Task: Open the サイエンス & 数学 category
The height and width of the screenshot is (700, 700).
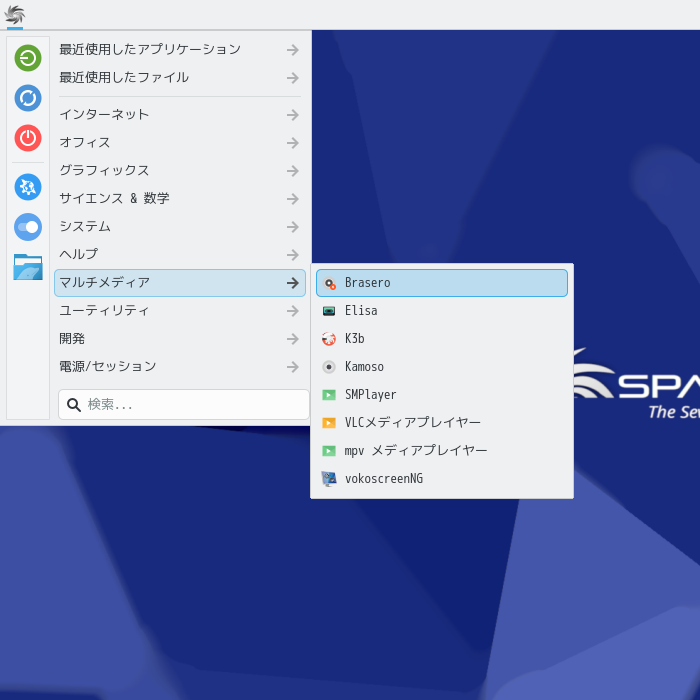Action: coord(180,199)
